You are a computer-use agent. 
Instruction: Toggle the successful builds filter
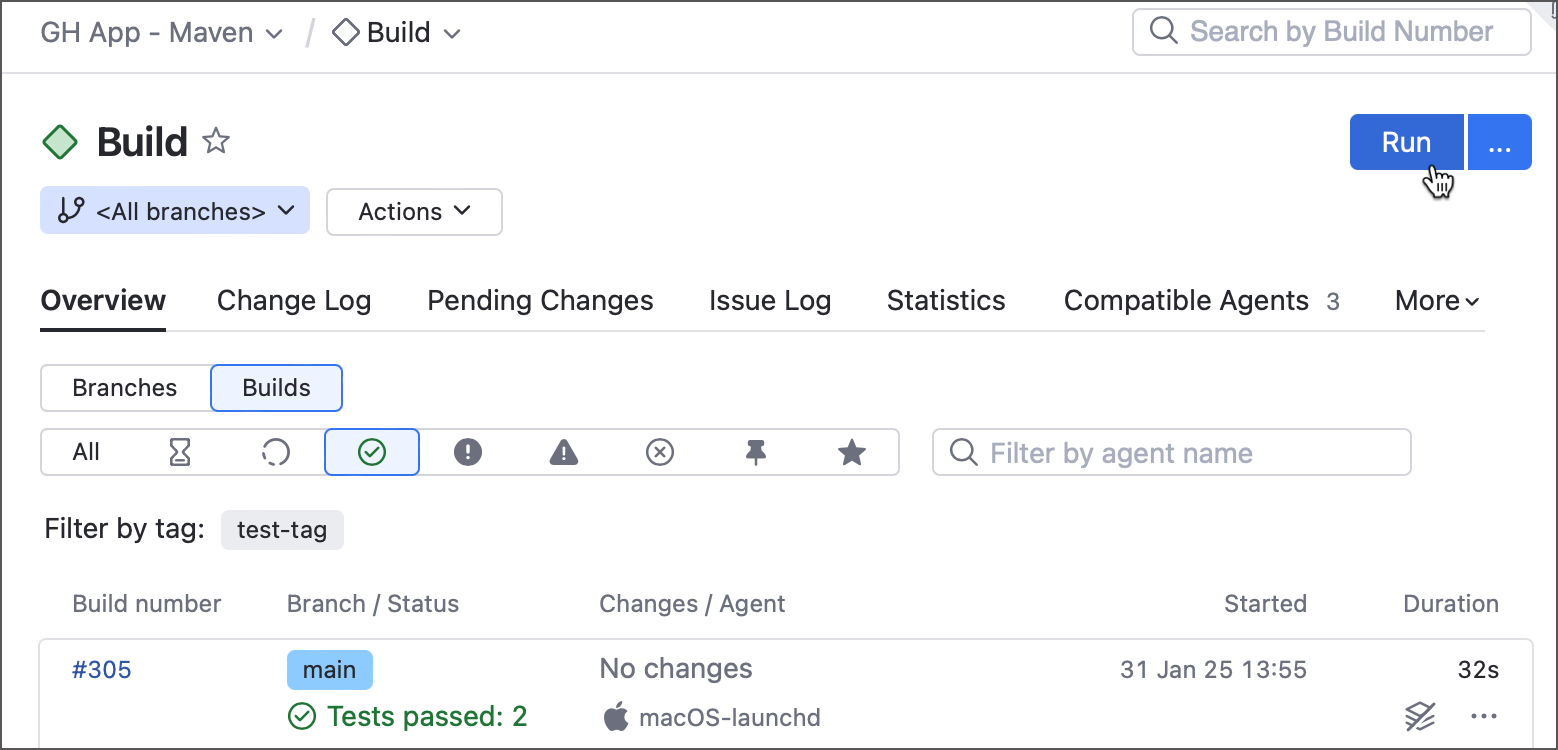pyautogui.click(x=372, y=453)
